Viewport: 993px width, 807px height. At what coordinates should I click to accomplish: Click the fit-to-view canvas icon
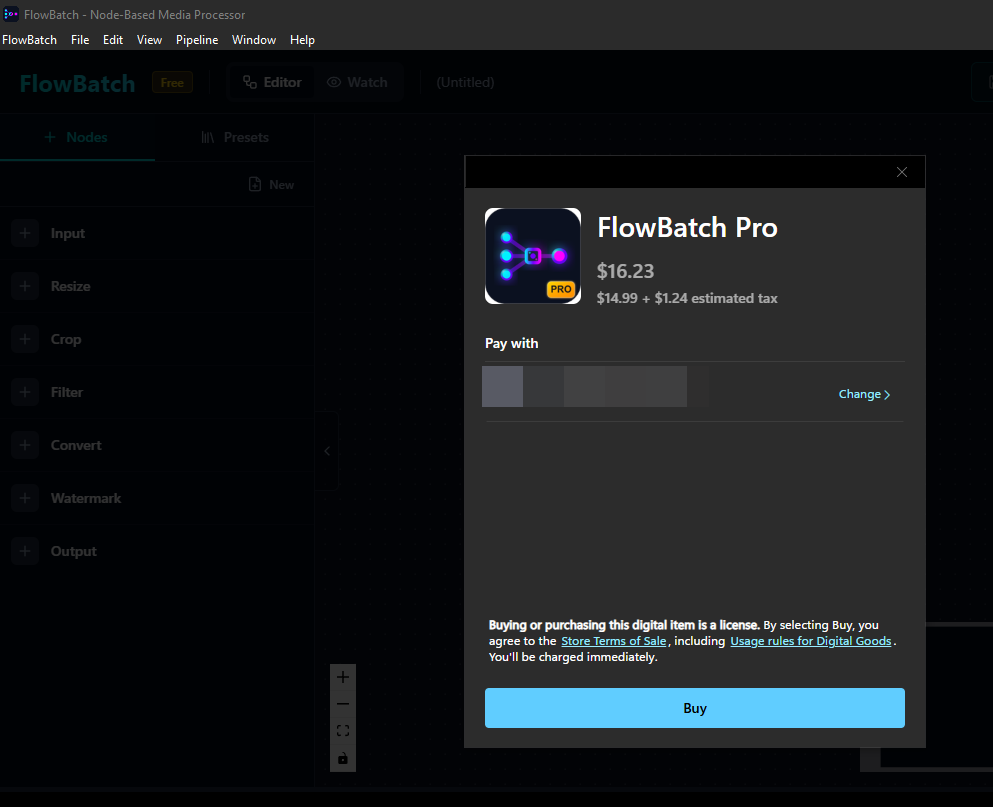tap(343, 731)
